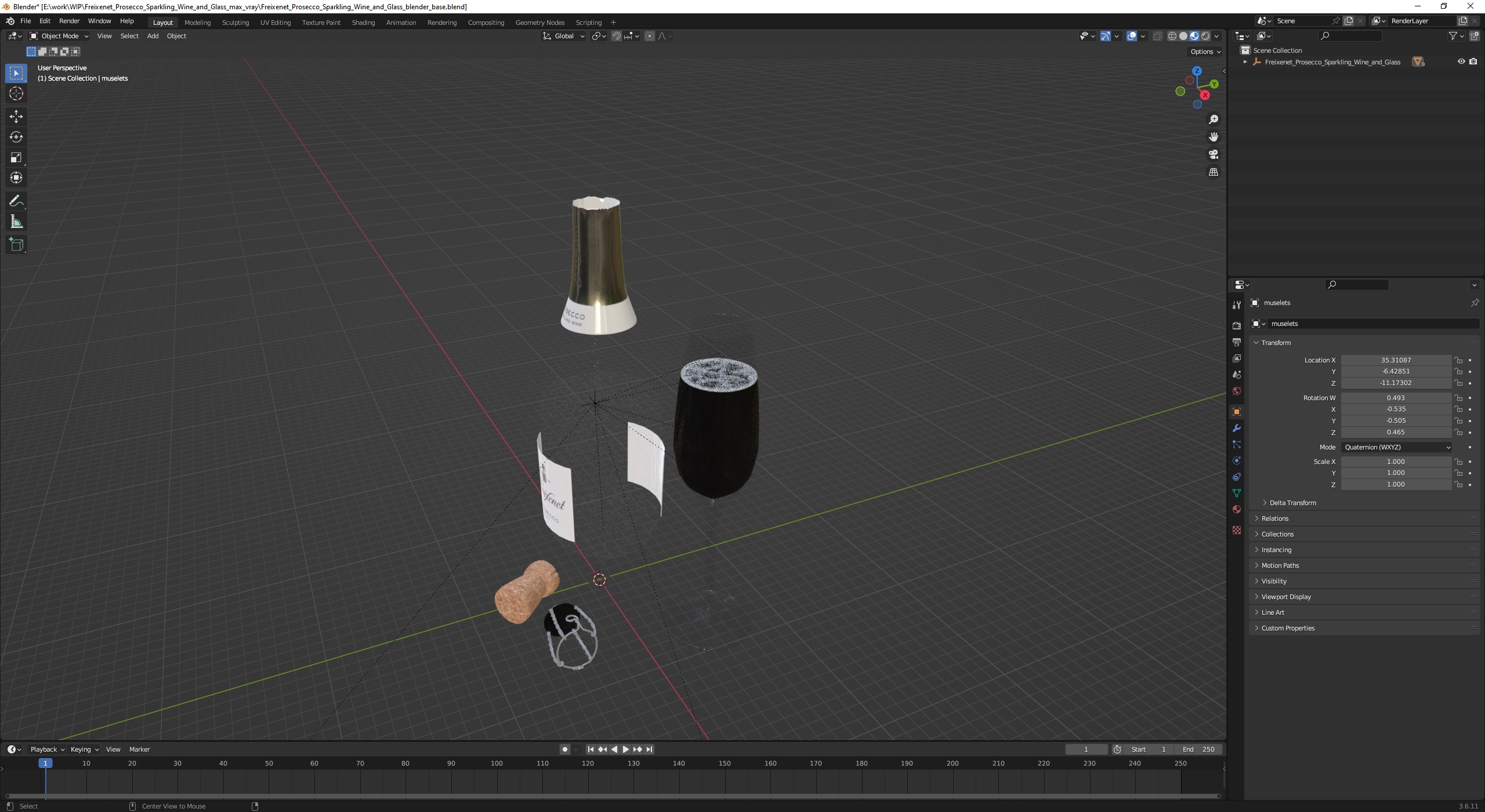Open the View Layer properties tab
Viewport: 1485px width, 812px height.
coord(1237,358)
